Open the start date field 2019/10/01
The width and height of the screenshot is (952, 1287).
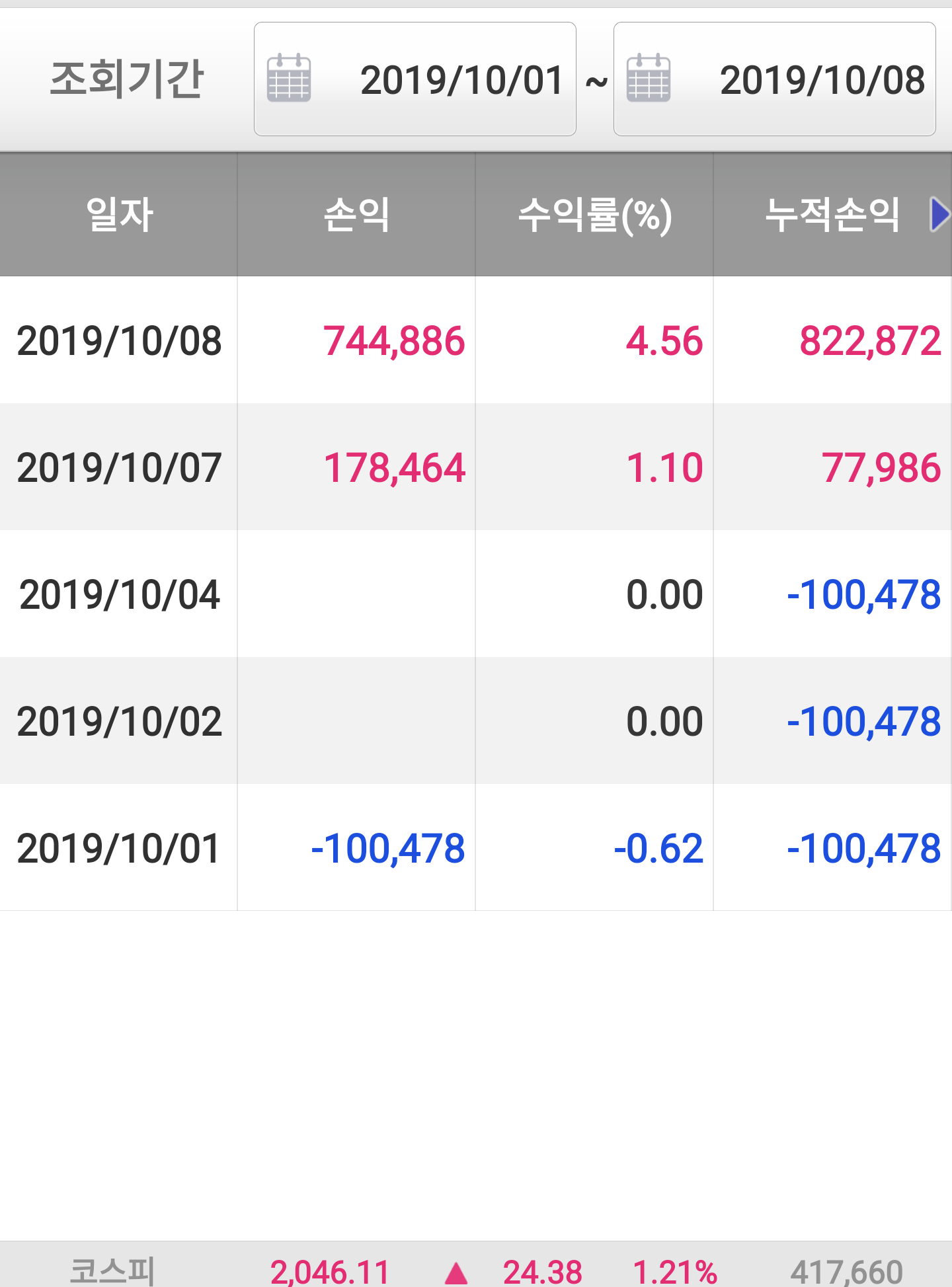coord(461,80)
